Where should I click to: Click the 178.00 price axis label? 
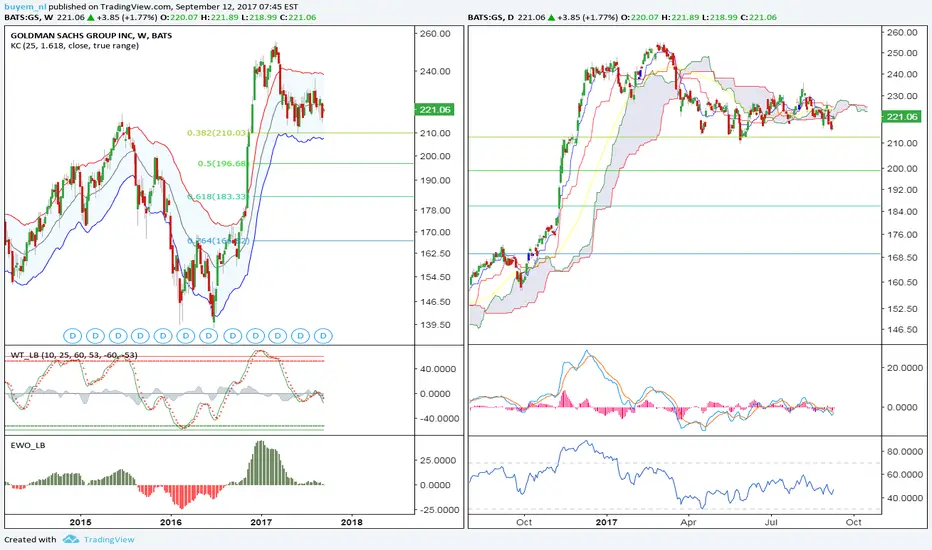[x=435, y=210]
